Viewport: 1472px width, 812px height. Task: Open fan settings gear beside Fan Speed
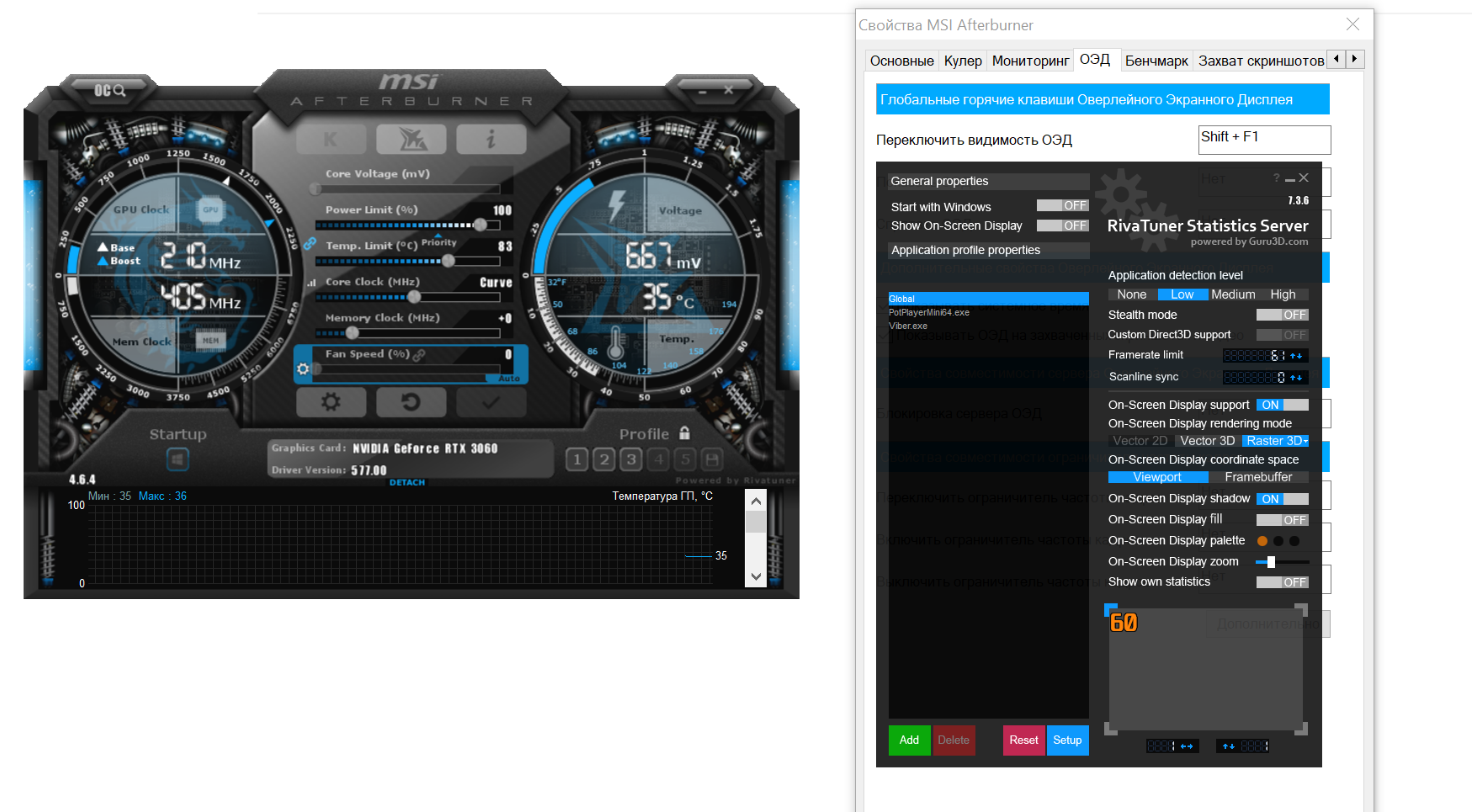click(x=303, y=369)
